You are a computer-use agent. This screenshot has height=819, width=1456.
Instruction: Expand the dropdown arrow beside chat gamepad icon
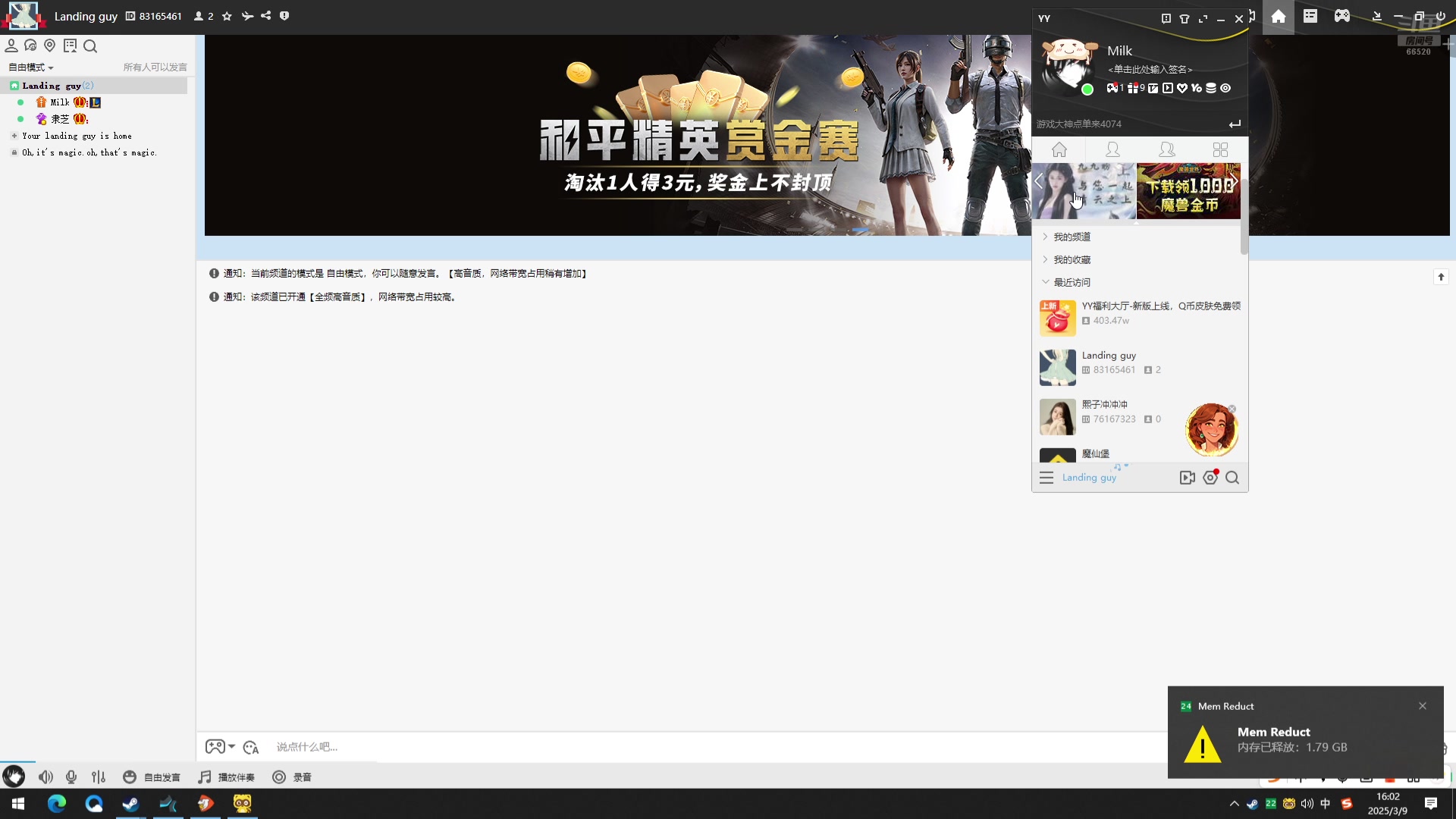[x=232, y=747]
